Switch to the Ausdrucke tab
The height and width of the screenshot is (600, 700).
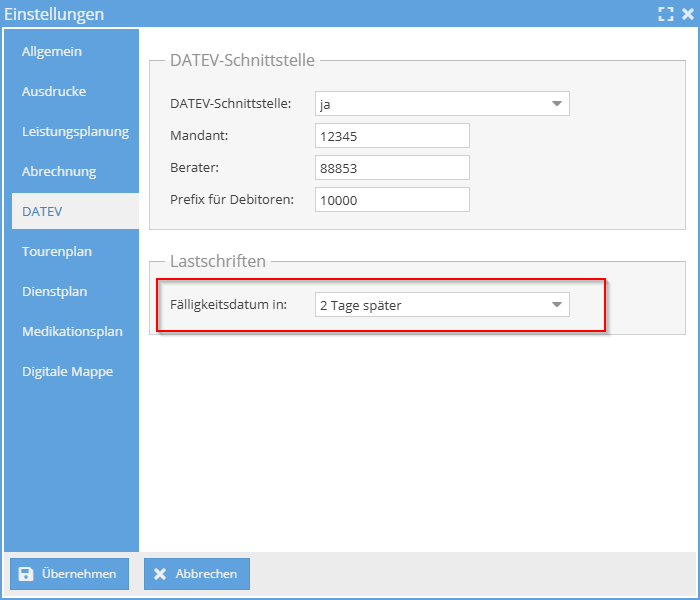54,91
